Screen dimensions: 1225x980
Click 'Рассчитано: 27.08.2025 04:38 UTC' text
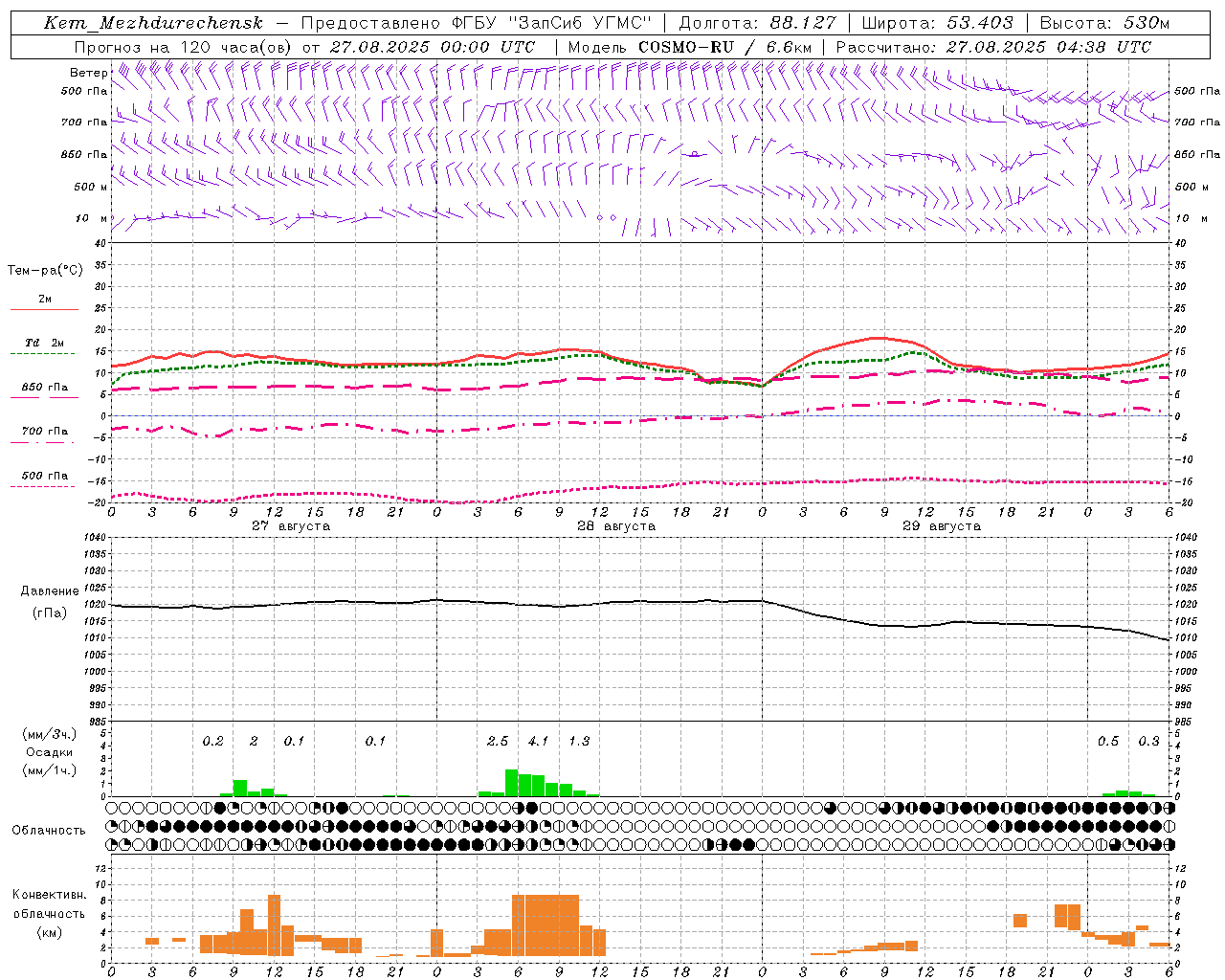[993, 47]
